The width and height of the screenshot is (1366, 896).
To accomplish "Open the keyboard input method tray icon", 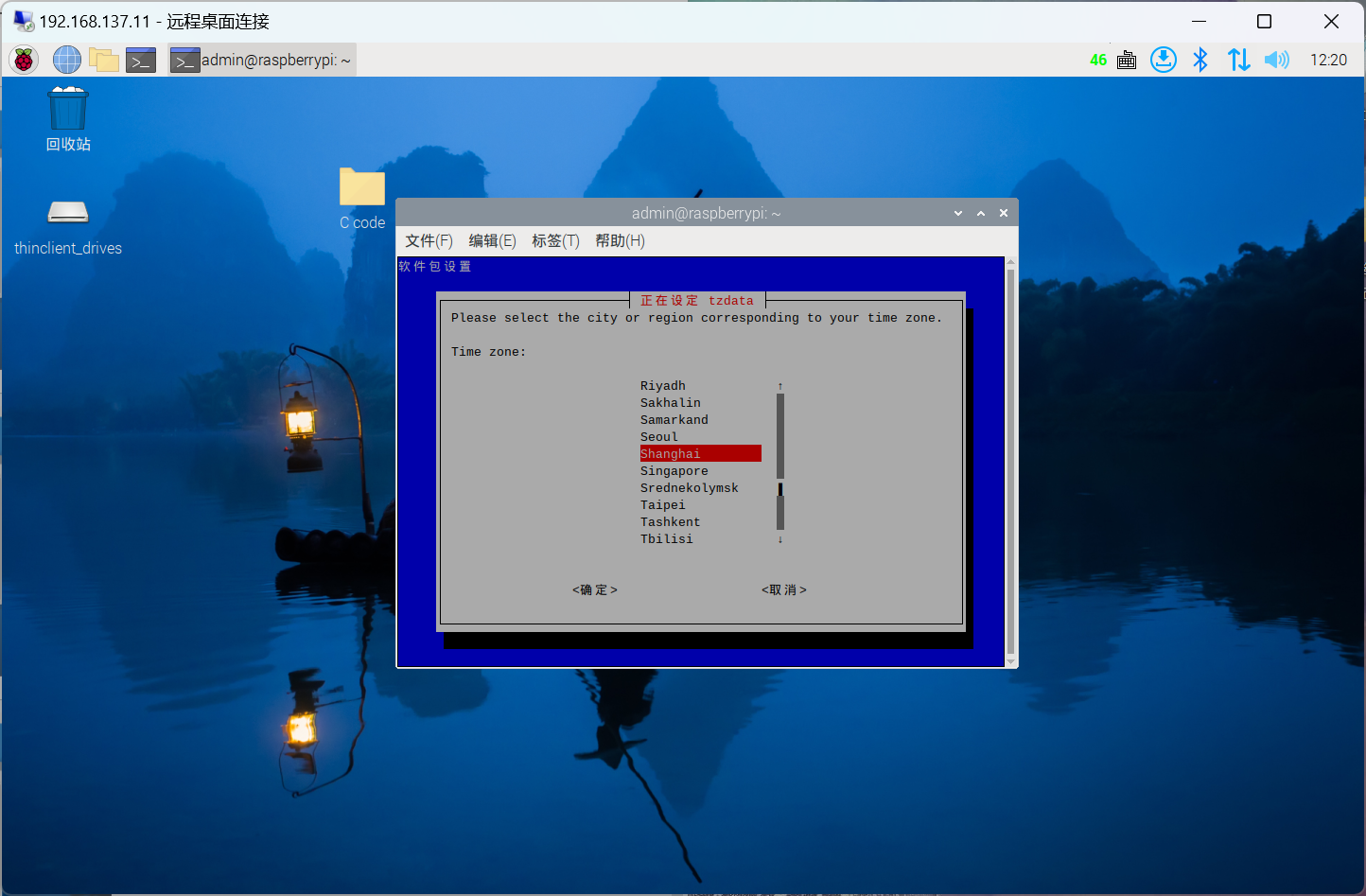I will pos(1126,60).
